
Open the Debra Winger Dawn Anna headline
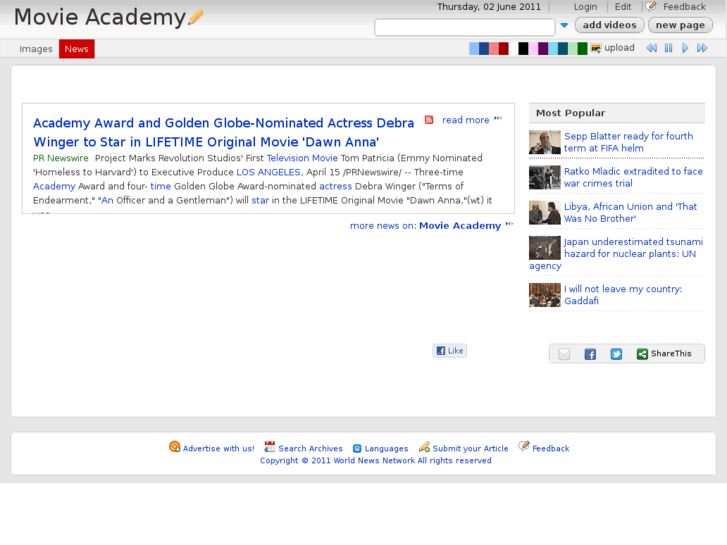point(223,132)
